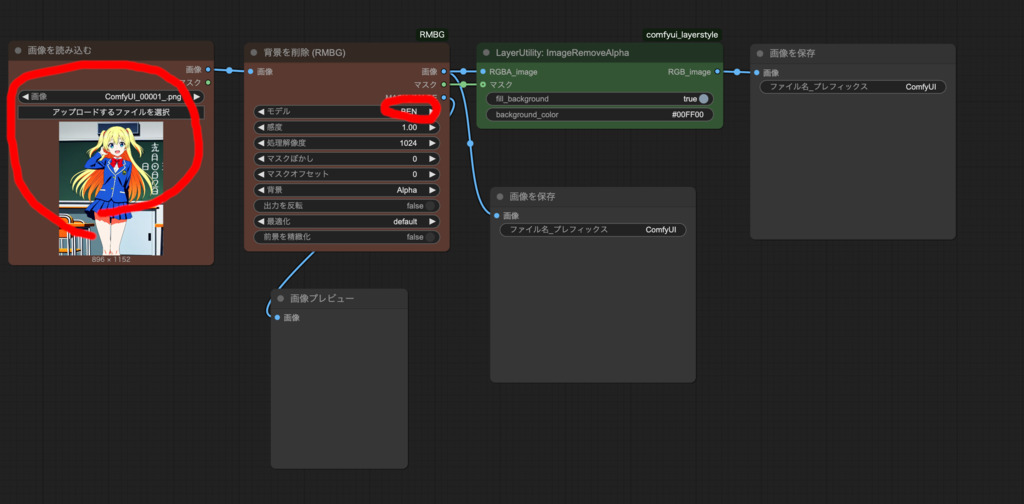Toggle the 前景を精緻化 switch
The image size is (1024, 504).
point(430,237)
